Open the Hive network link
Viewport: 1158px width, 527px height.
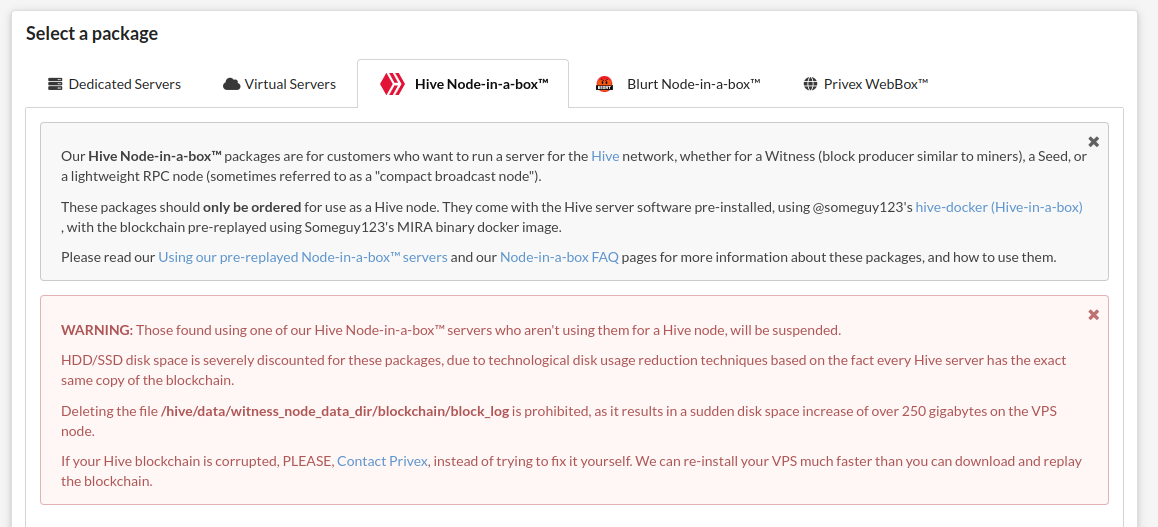click(x=605, y=156)
